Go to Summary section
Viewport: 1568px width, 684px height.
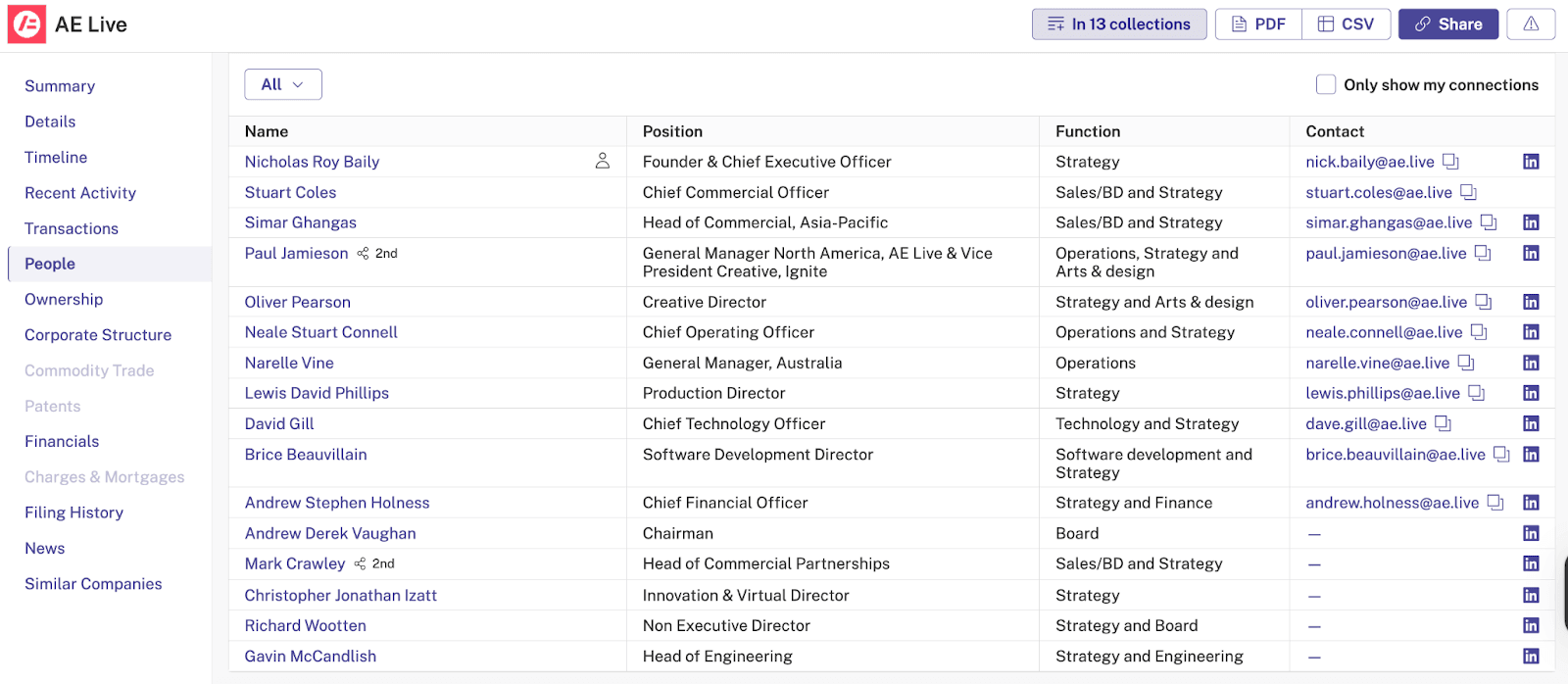point(60,86)
